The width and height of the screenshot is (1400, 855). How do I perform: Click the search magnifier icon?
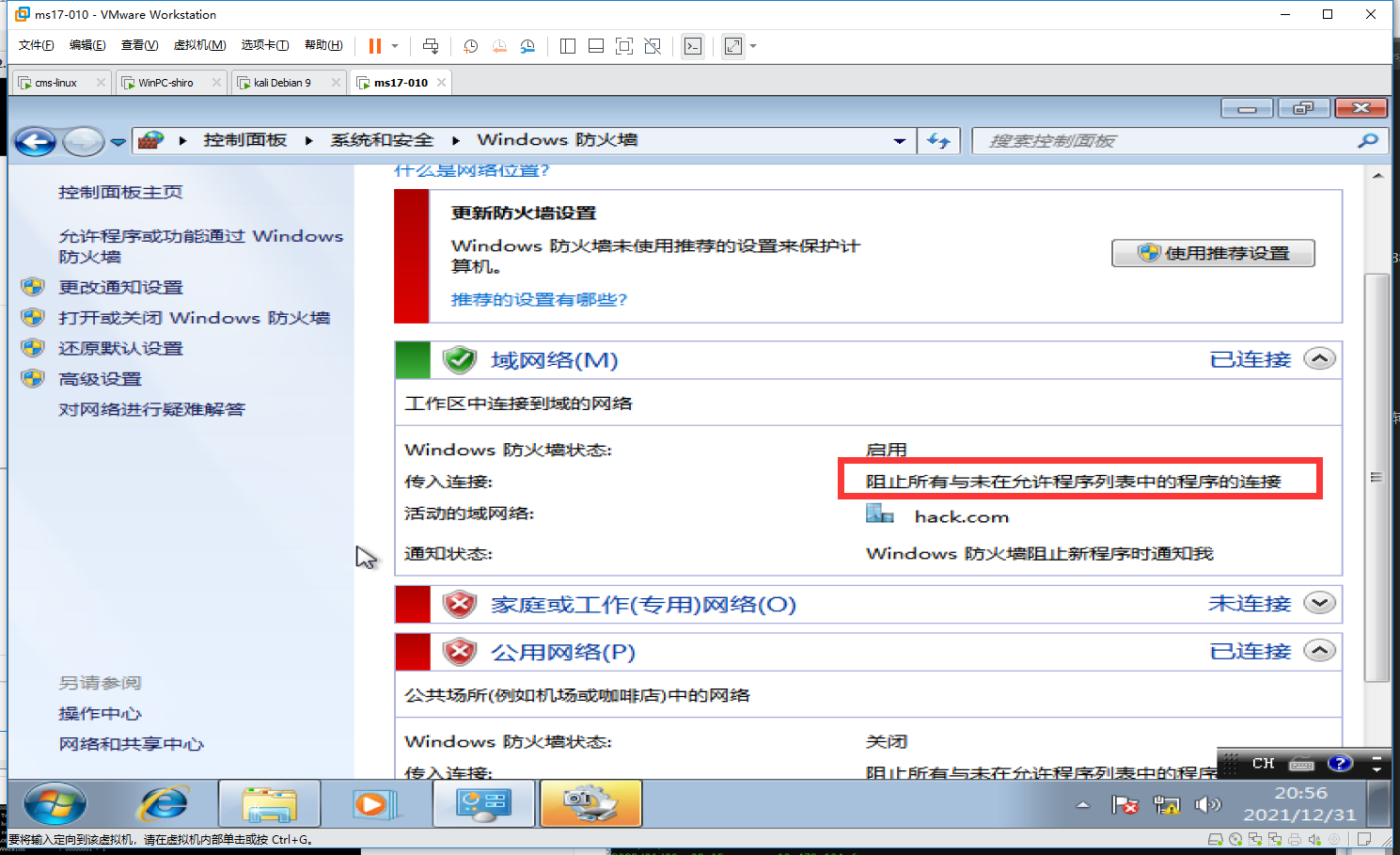pos(1369,141)
